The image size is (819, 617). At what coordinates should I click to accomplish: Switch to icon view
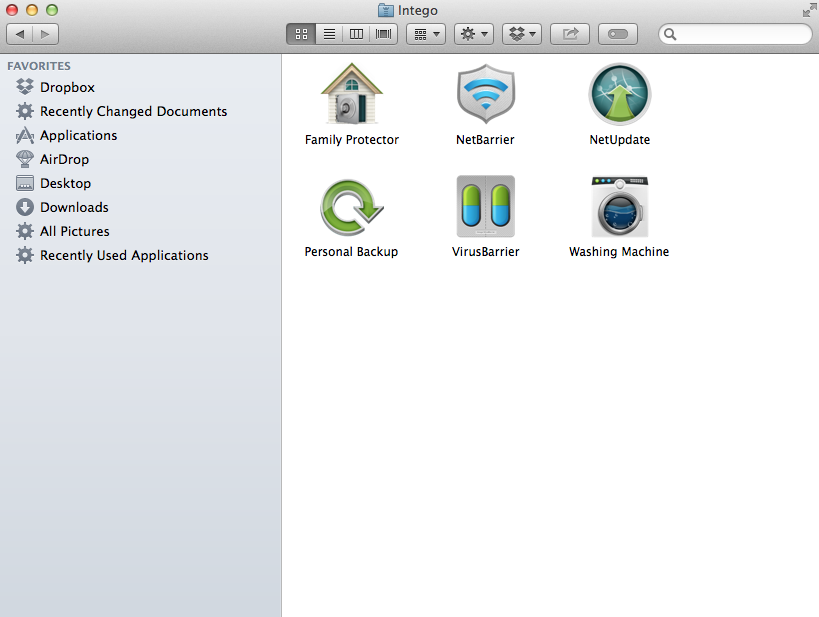(x=301, y=34)
